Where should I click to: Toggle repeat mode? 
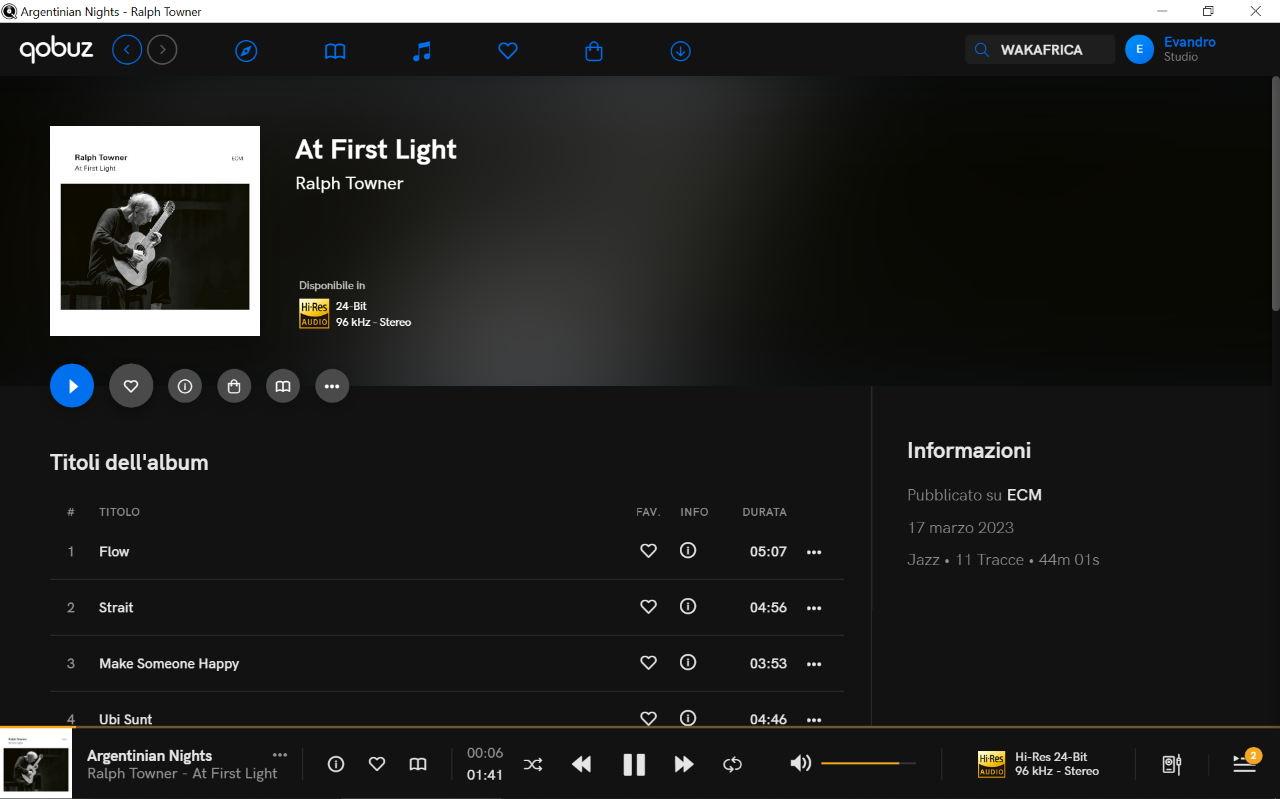click(733, 765)
